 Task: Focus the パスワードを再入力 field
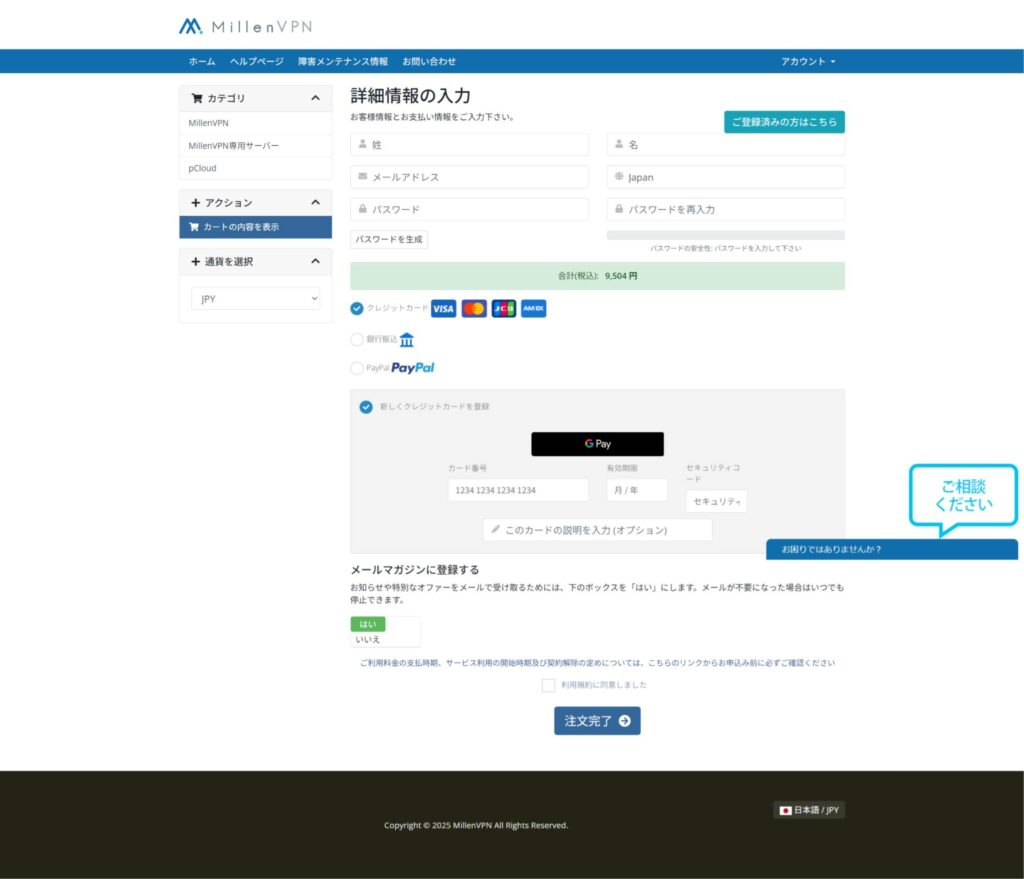(726, 209)
